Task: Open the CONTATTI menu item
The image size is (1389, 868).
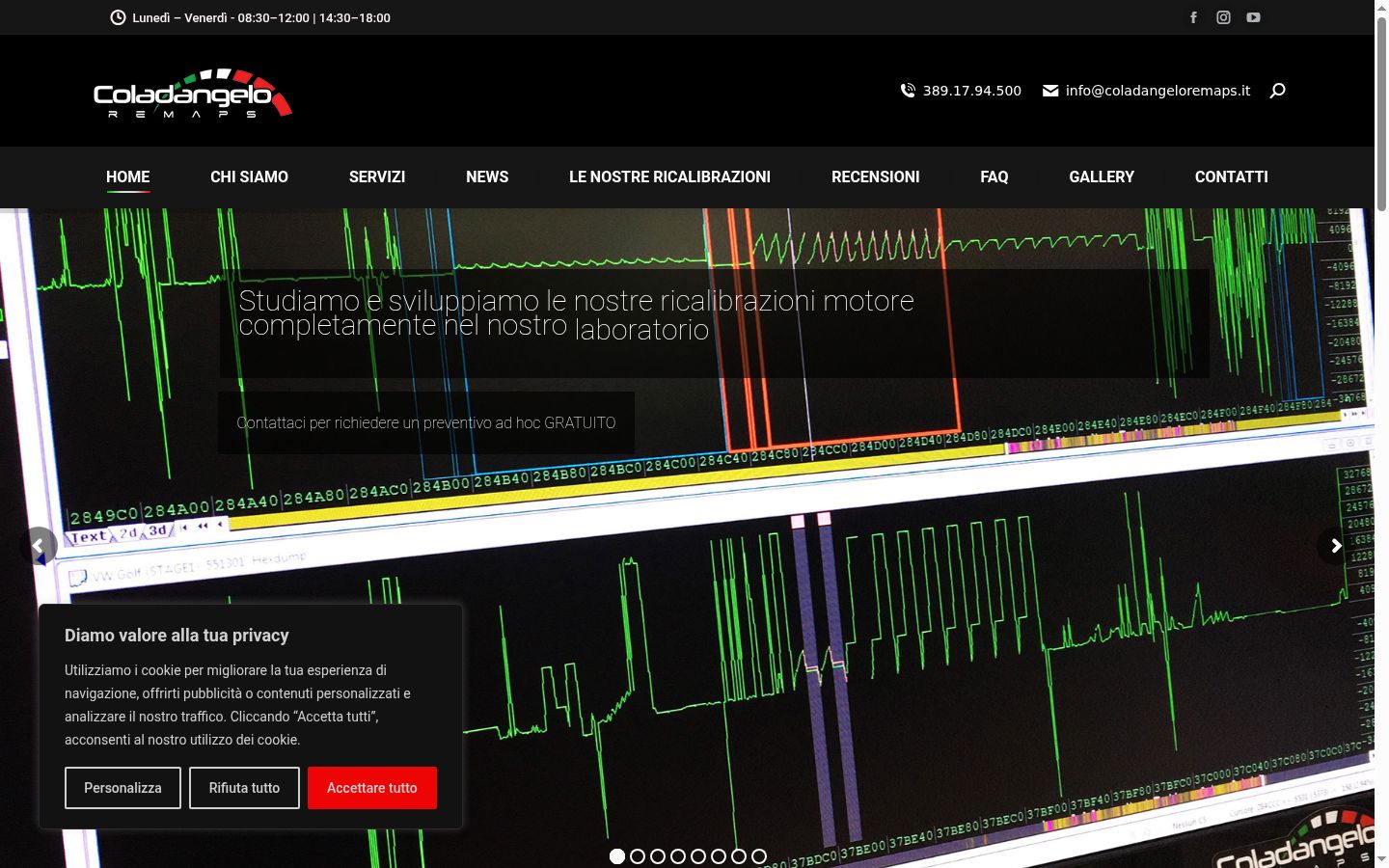Action: [1231, 177]
